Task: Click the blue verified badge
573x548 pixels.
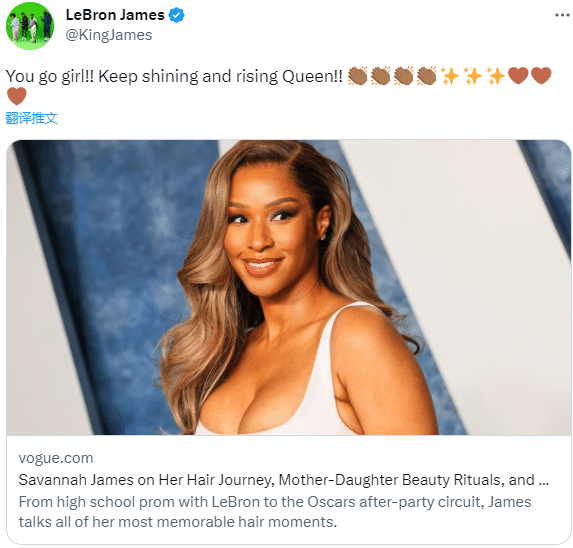Action: 177,15
